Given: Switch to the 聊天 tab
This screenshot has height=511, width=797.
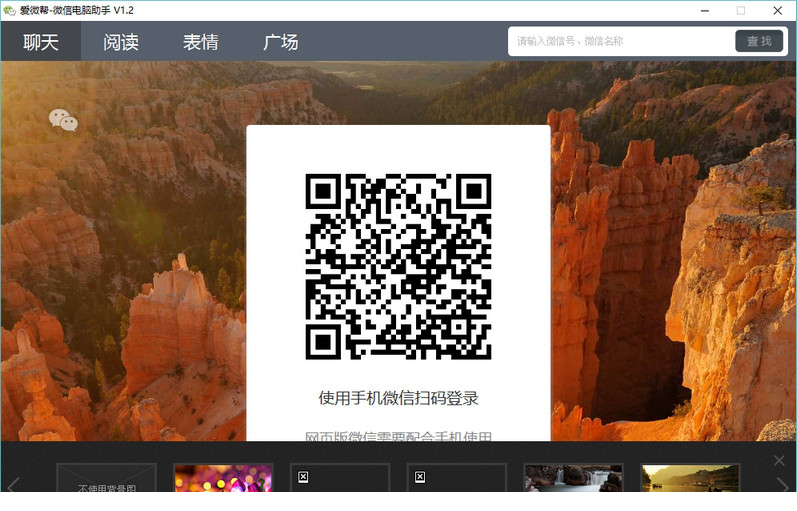Looking at the screenshot, I should pyautogui.click(x=41, y=42).
